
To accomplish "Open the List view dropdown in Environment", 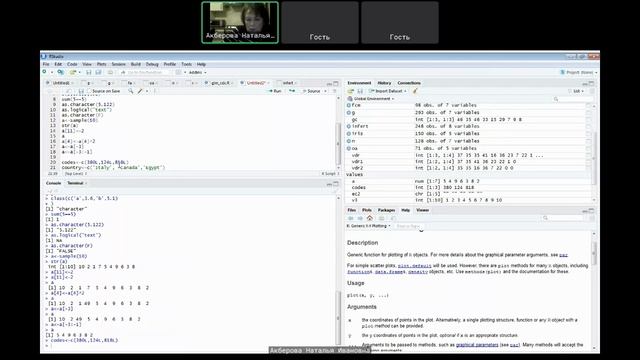I will (x=576, y=91).
